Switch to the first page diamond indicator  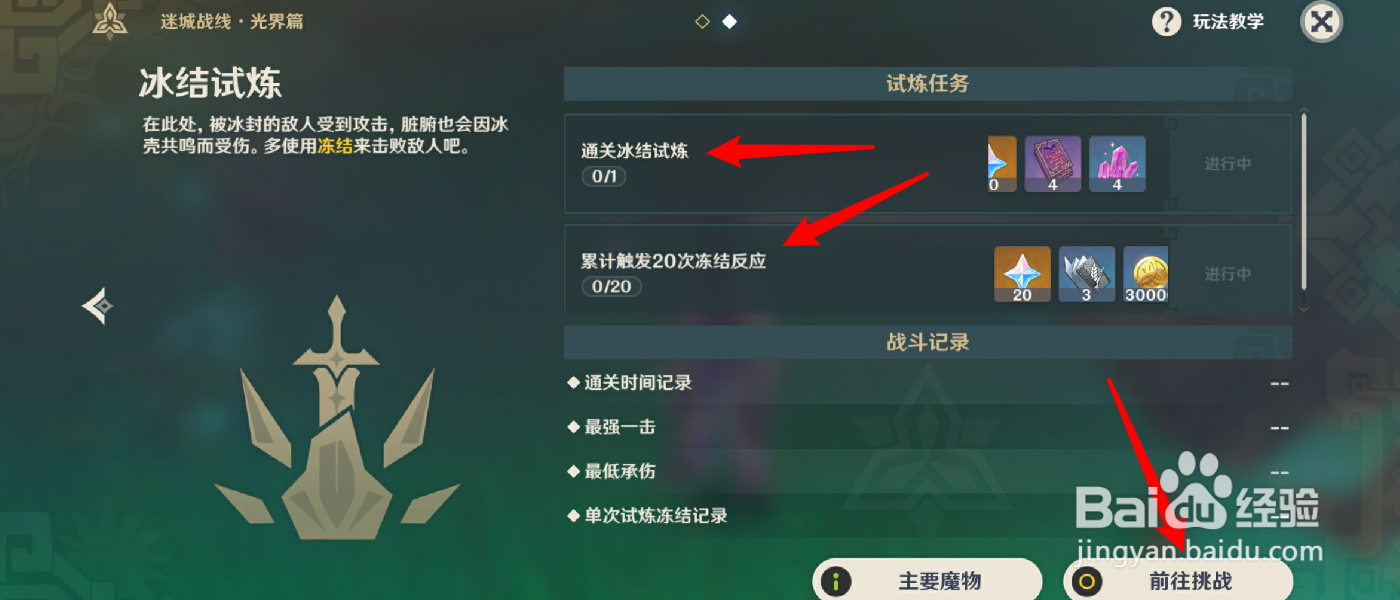[702, 21]
